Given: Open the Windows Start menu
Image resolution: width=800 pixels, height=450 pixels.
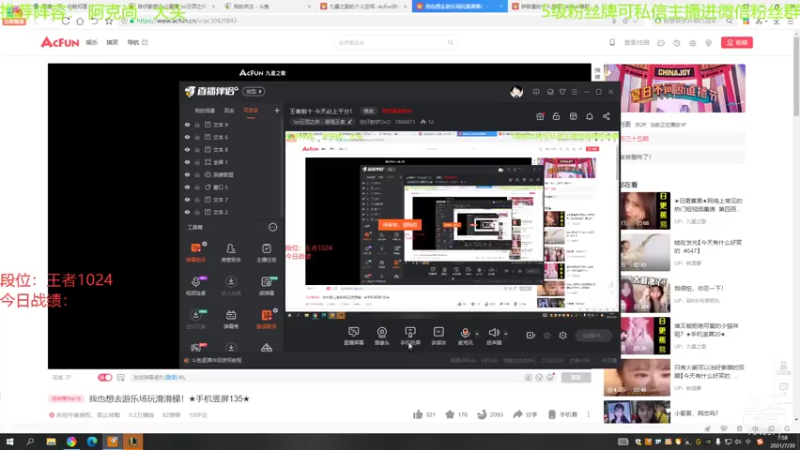Looking at the screenshot, I should pos(9,442).
